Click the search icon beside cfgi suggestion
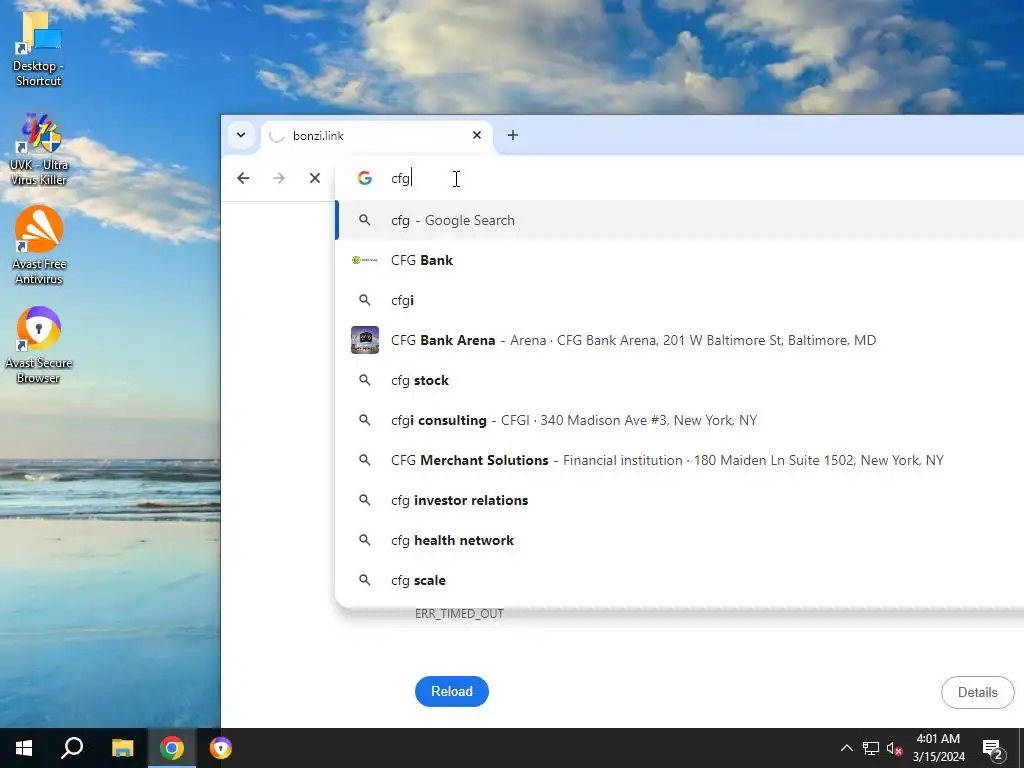Viewport: 1024px width, 768px height. (x=364, y=300)
